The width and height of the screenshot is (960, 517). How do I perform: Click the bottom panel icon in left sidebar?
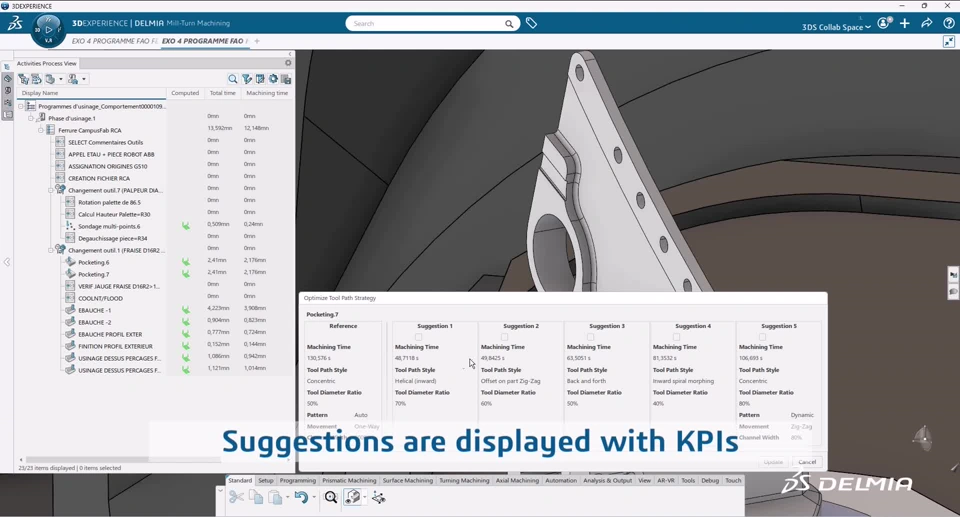point(7,115)
